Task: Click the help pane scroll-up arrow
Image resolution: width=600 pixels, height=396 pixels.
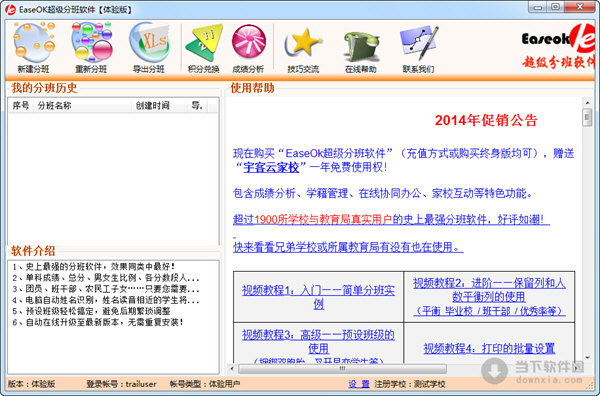Action: (x=587, y=103)
